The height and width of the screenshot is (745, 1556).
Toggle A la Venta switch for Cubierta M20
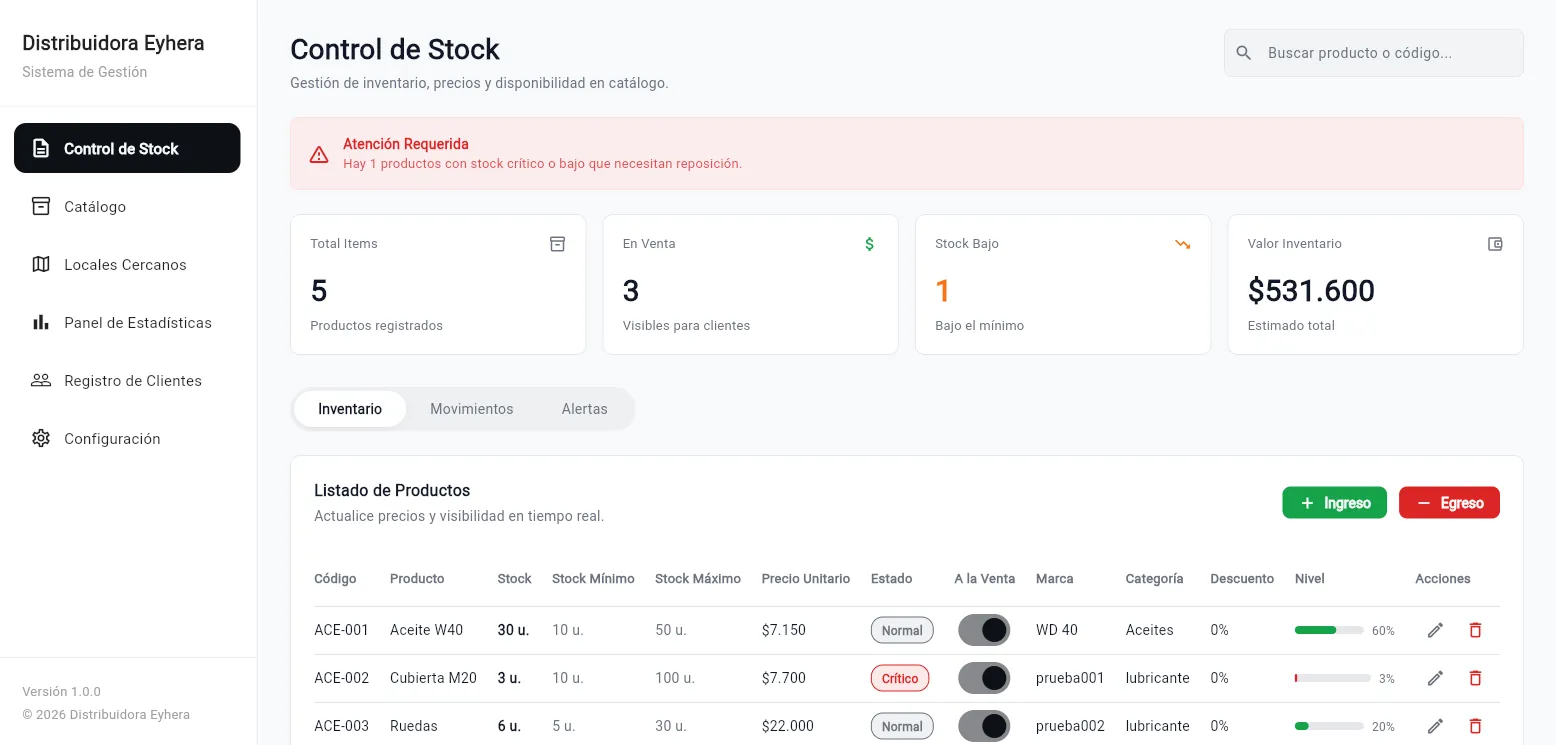pos(984,678)
